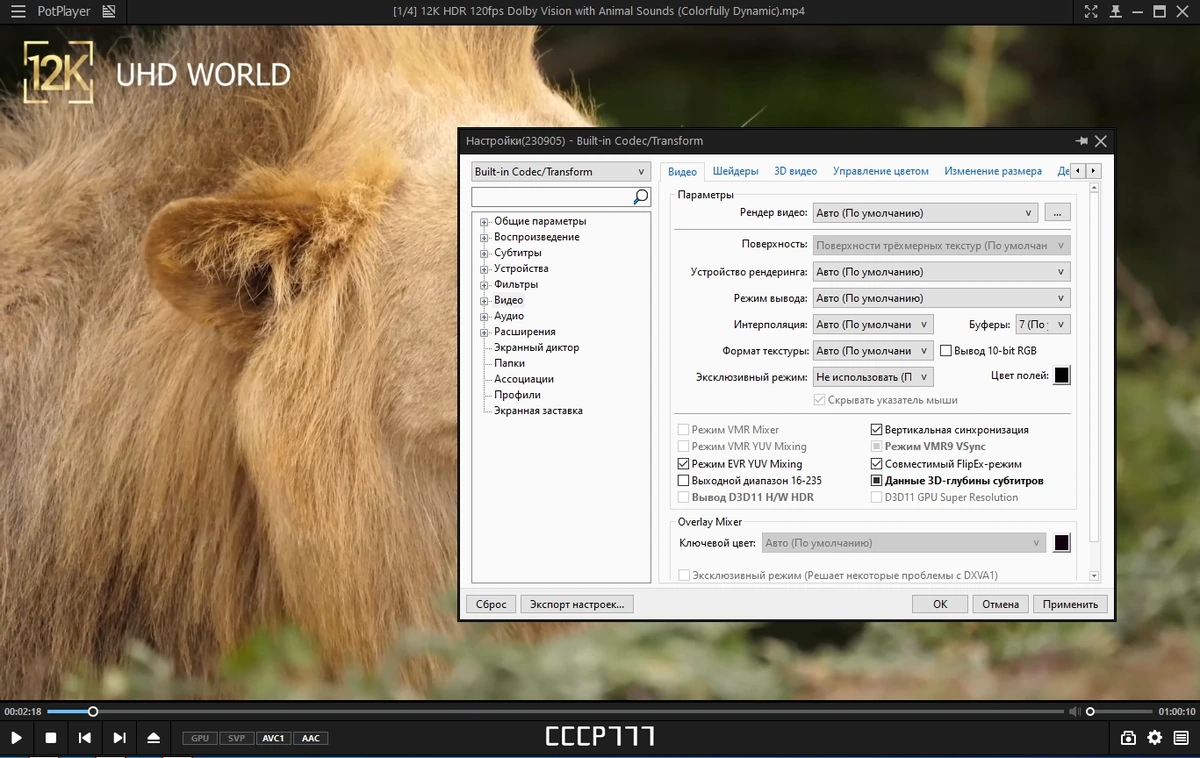
Task: Open the Режим вывода dropdown
Action: point(941,298)
